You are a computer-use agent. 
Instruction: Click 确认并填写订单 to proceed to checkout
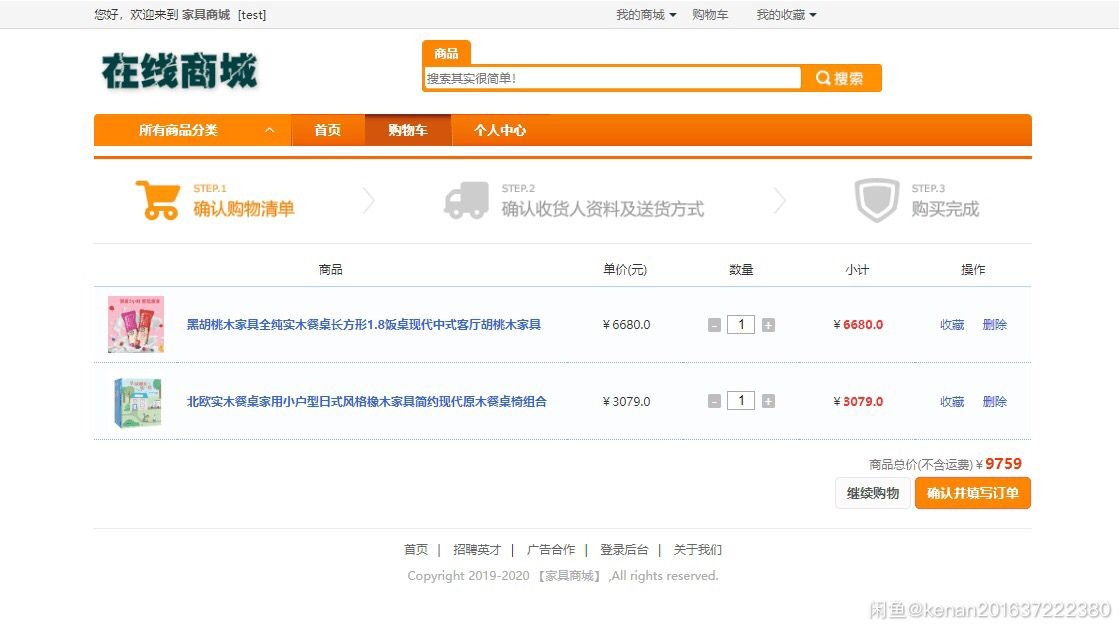click(972, 493)
